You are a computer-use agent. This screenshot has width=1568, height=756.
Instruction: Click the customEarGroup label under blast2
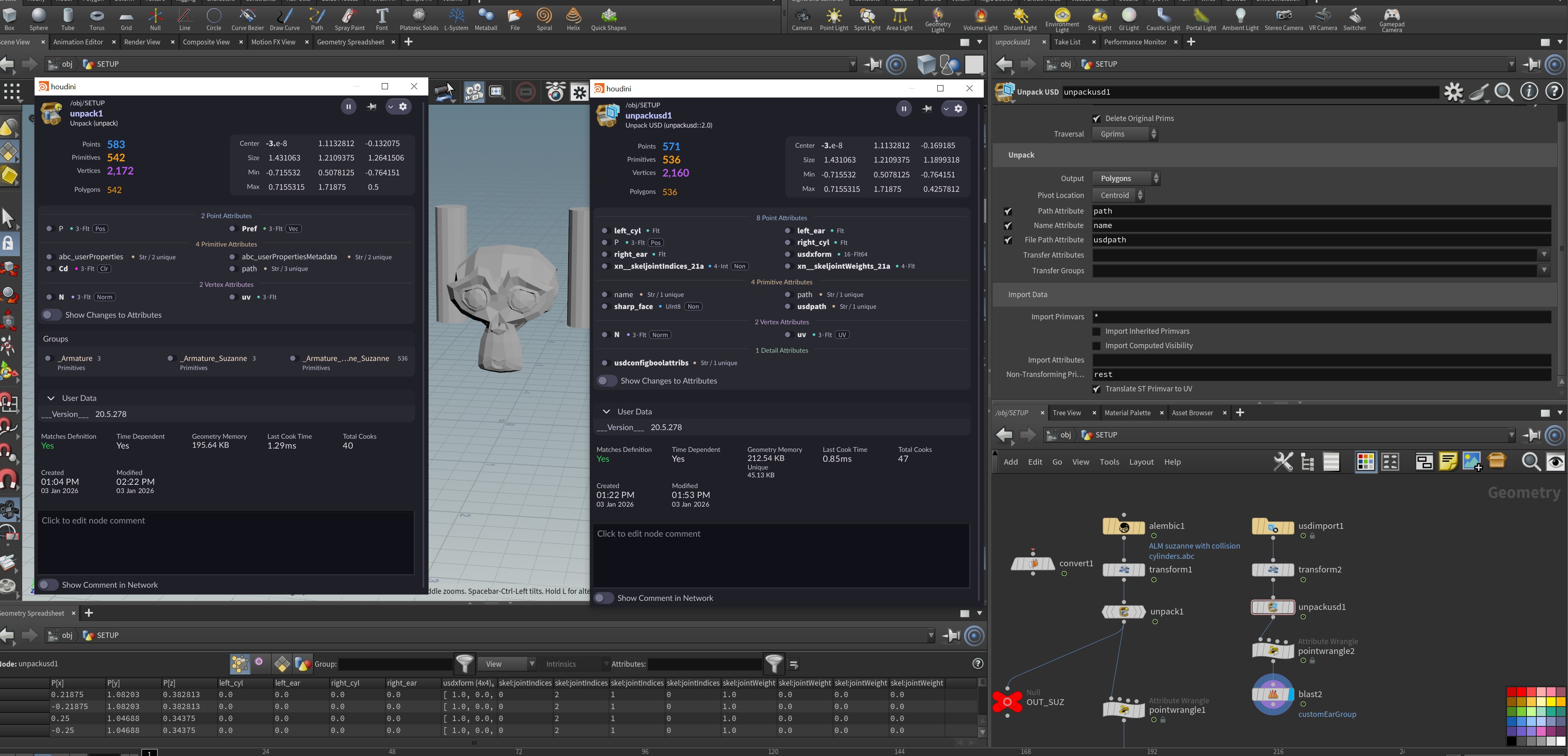(1327, 714)
